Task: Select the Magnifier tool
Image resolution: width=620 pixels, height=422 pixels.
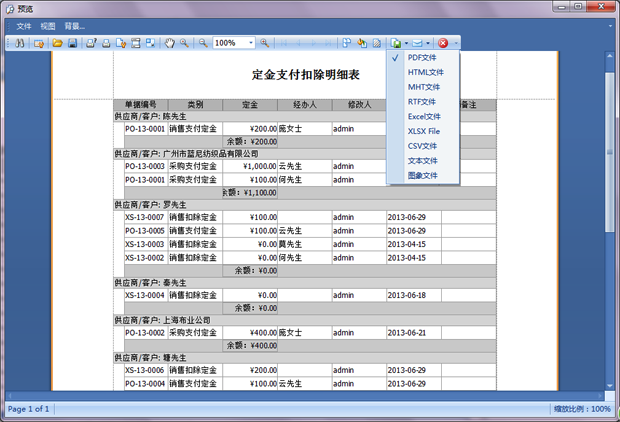Action: pyautogui.click(x=184, y=43)
